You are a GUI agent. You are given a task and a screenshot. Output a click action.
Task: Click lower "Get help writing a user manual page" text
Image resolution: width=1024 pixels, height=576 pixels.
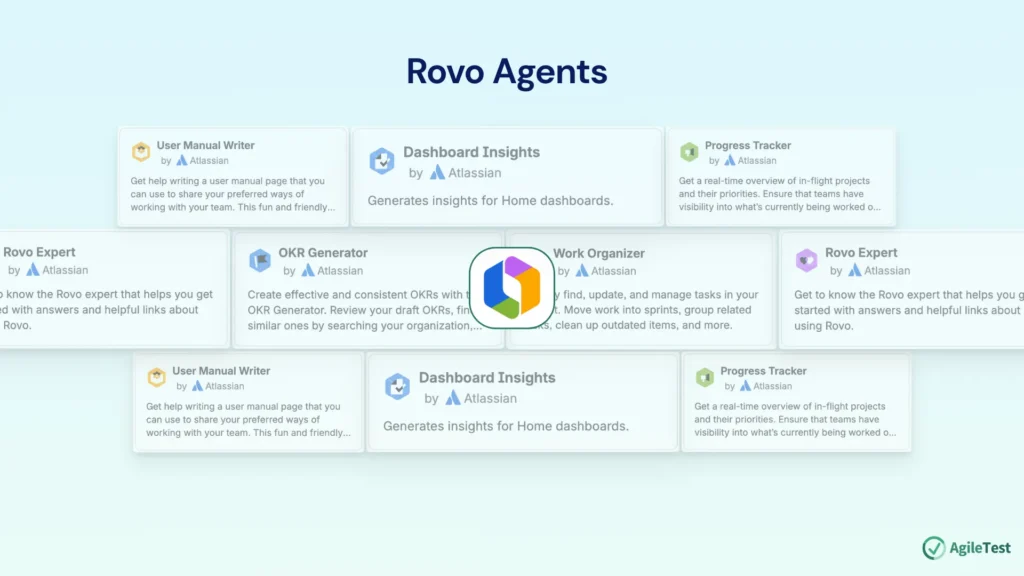coord(243,406)
